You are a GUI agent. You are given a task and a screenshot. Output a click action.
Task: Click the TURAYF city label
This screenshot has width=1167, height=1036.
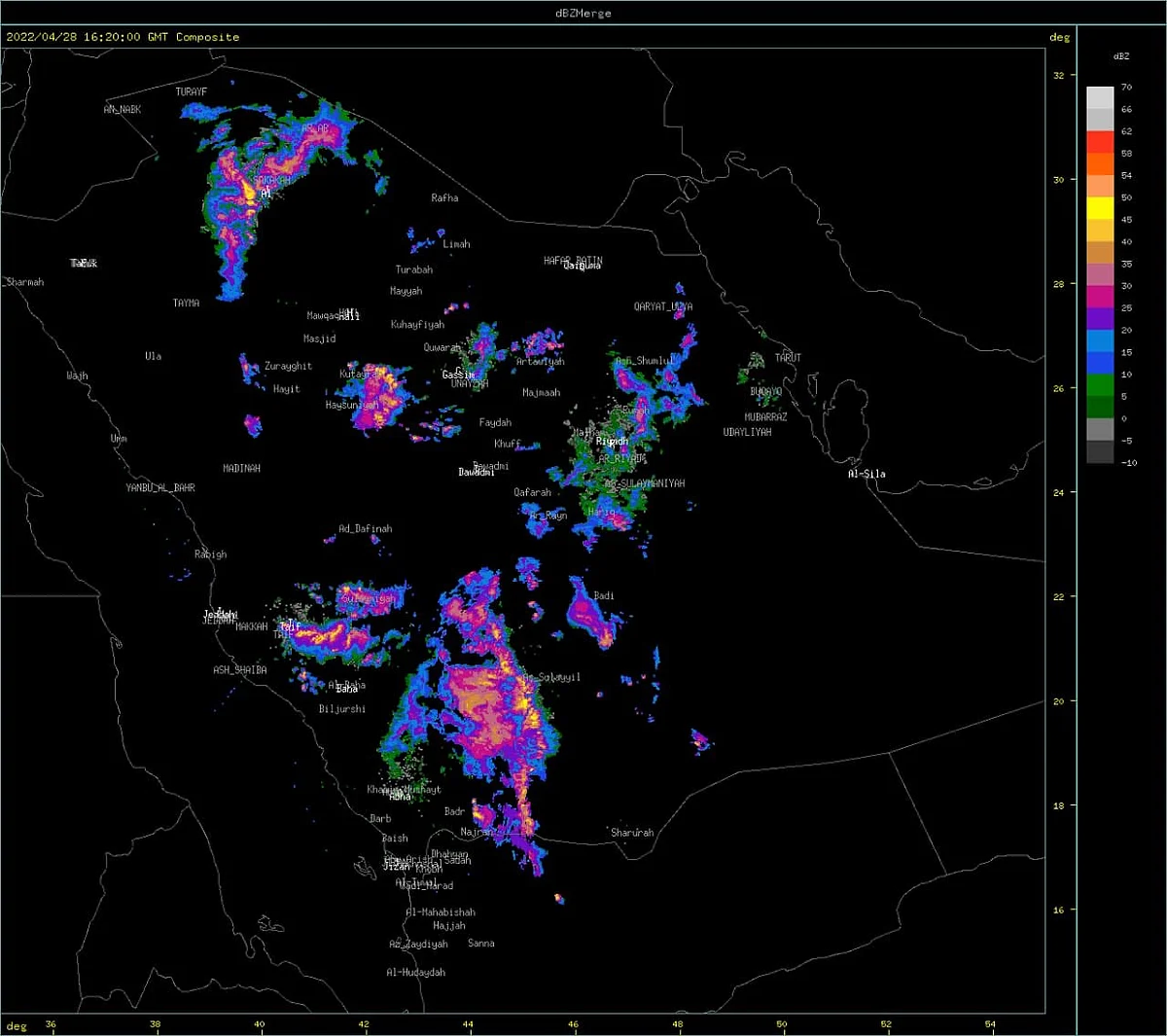click(x=192, y=92)
